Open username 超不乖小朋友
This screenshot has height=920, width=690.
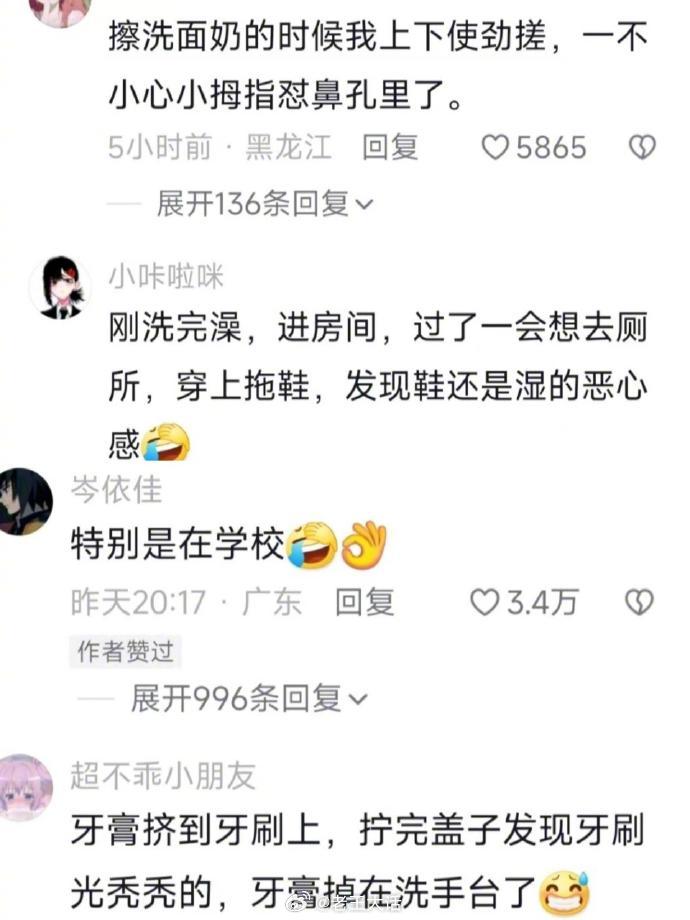tap(163, 776)
